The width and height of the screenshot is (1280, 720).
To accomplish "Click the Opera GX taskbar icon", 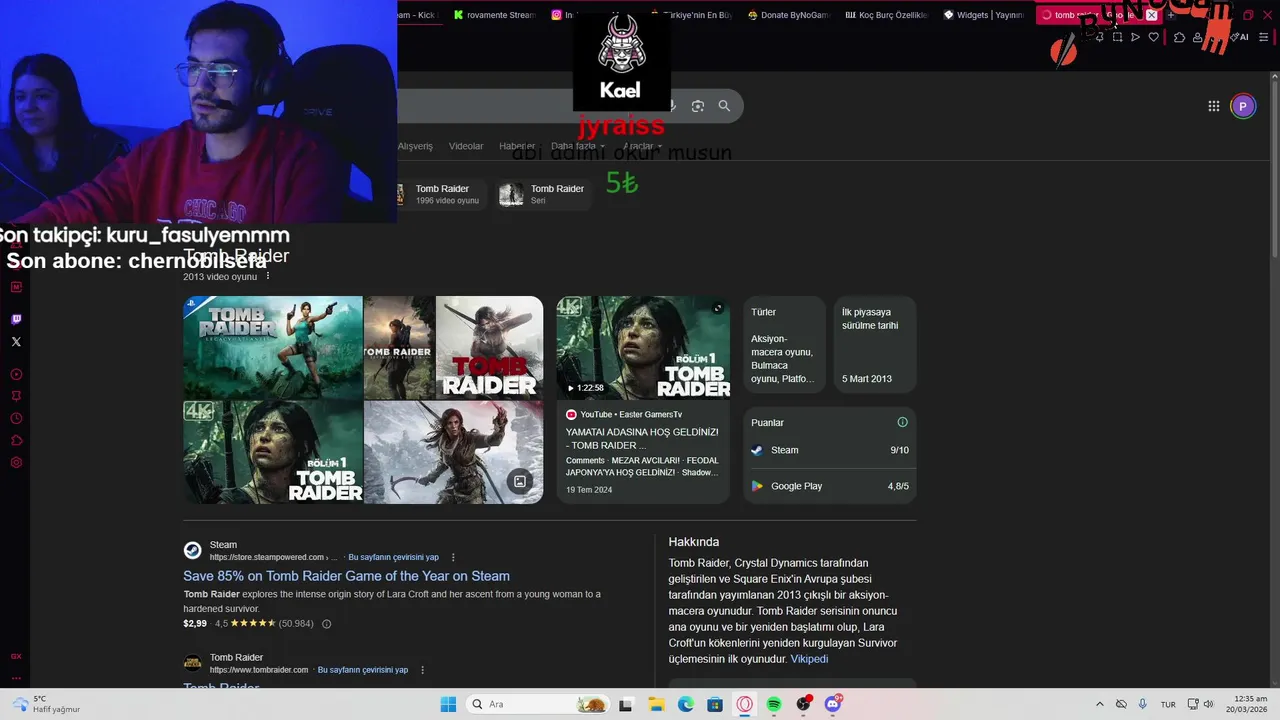I will point(745,704).
